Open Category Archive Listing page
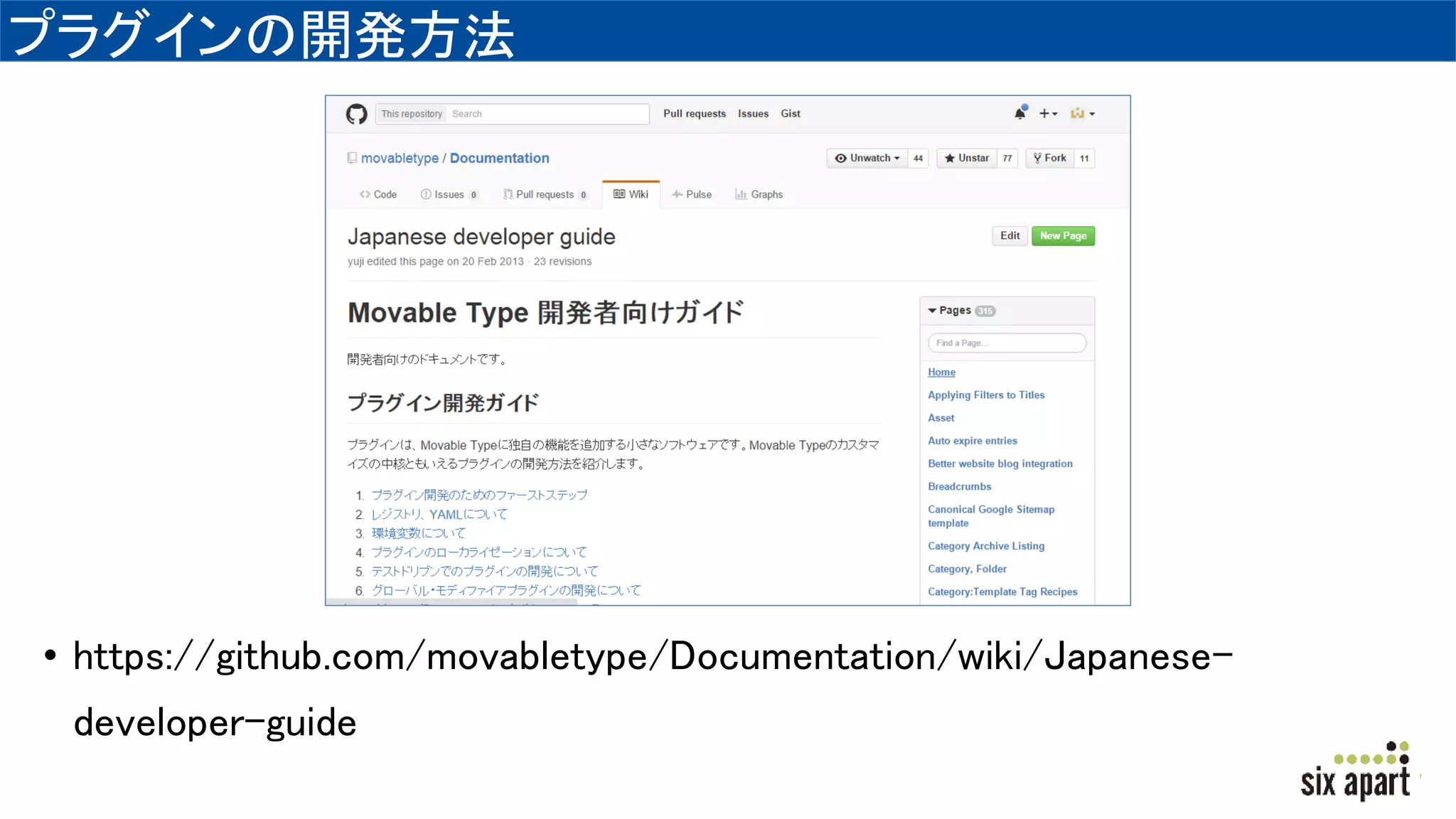Viewport: 1456px width, 819px height. click(x=986, y=546)
